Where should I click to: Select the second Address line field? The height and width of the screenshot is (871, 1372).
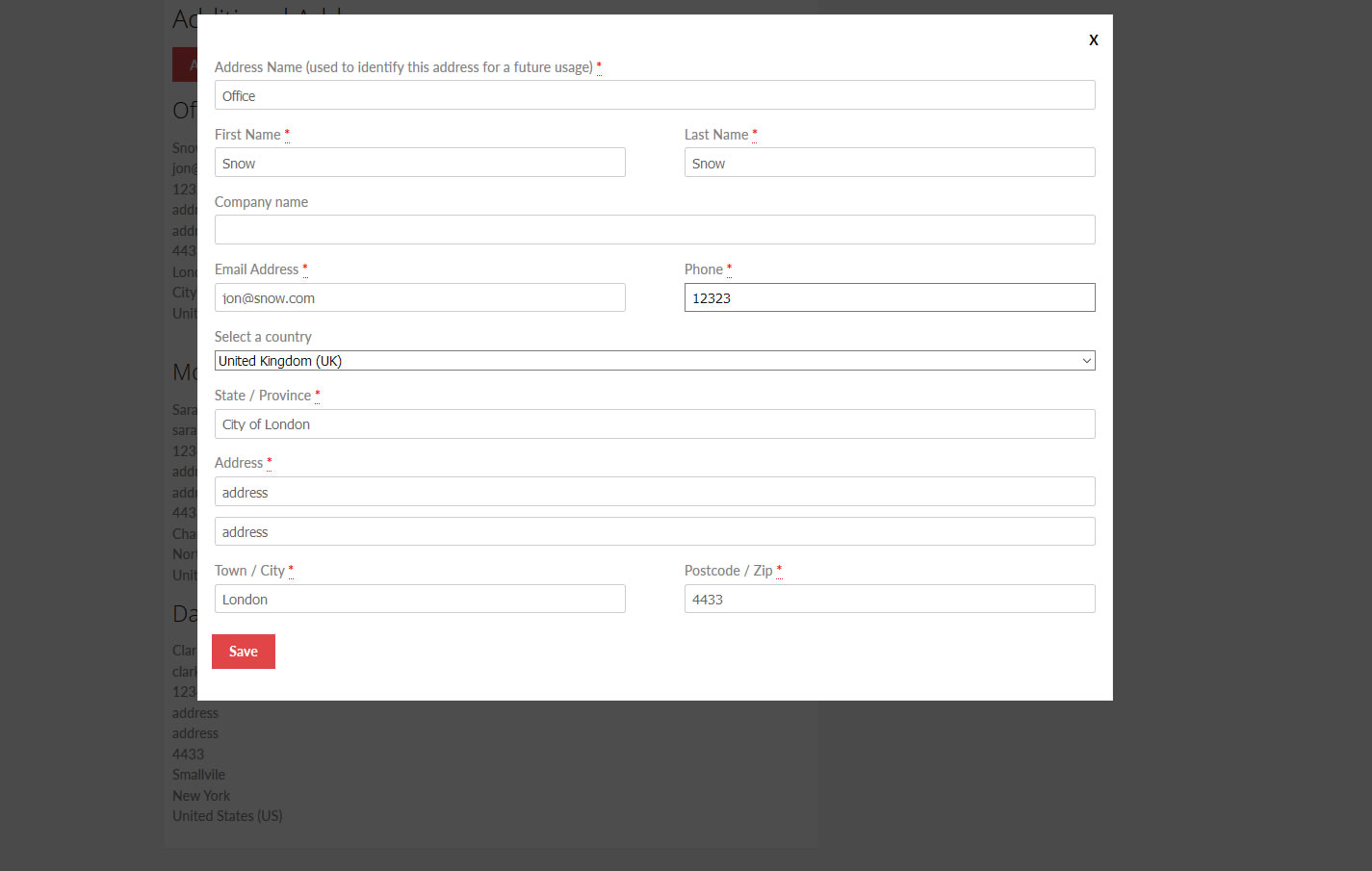coord(654,531)
